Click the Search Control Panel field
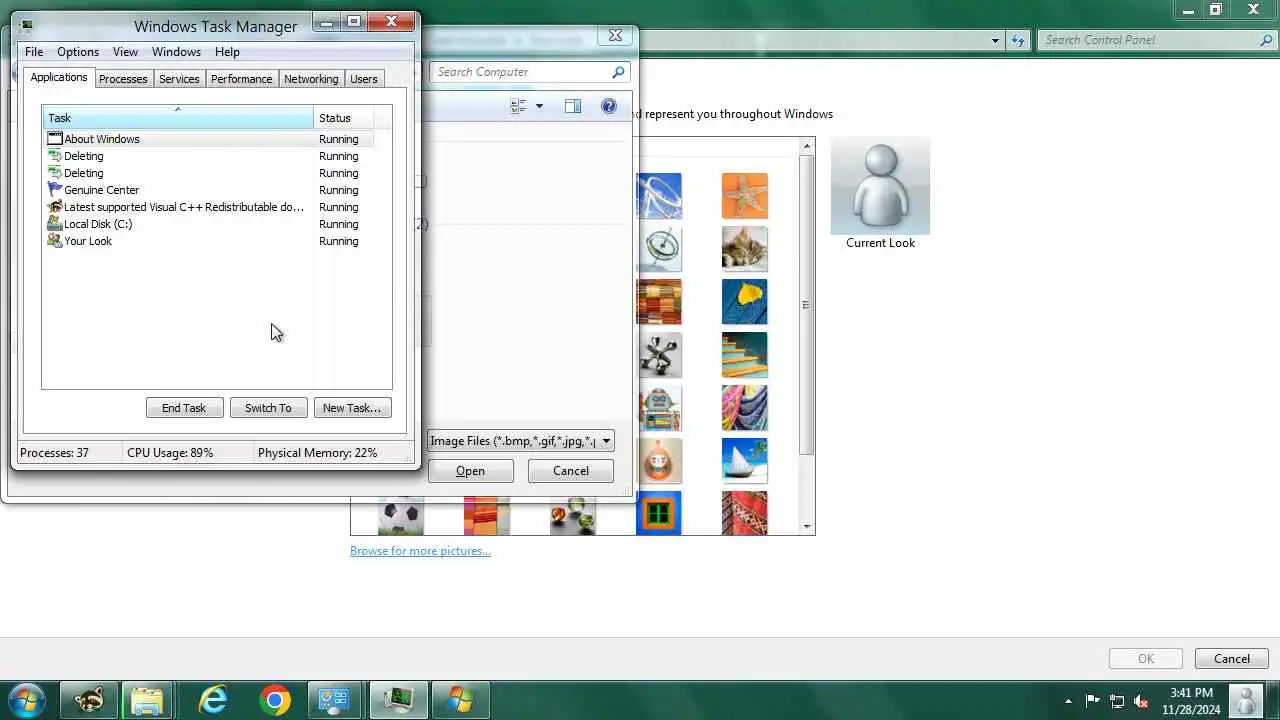The image size is (1280, 720). (1148, 40)
